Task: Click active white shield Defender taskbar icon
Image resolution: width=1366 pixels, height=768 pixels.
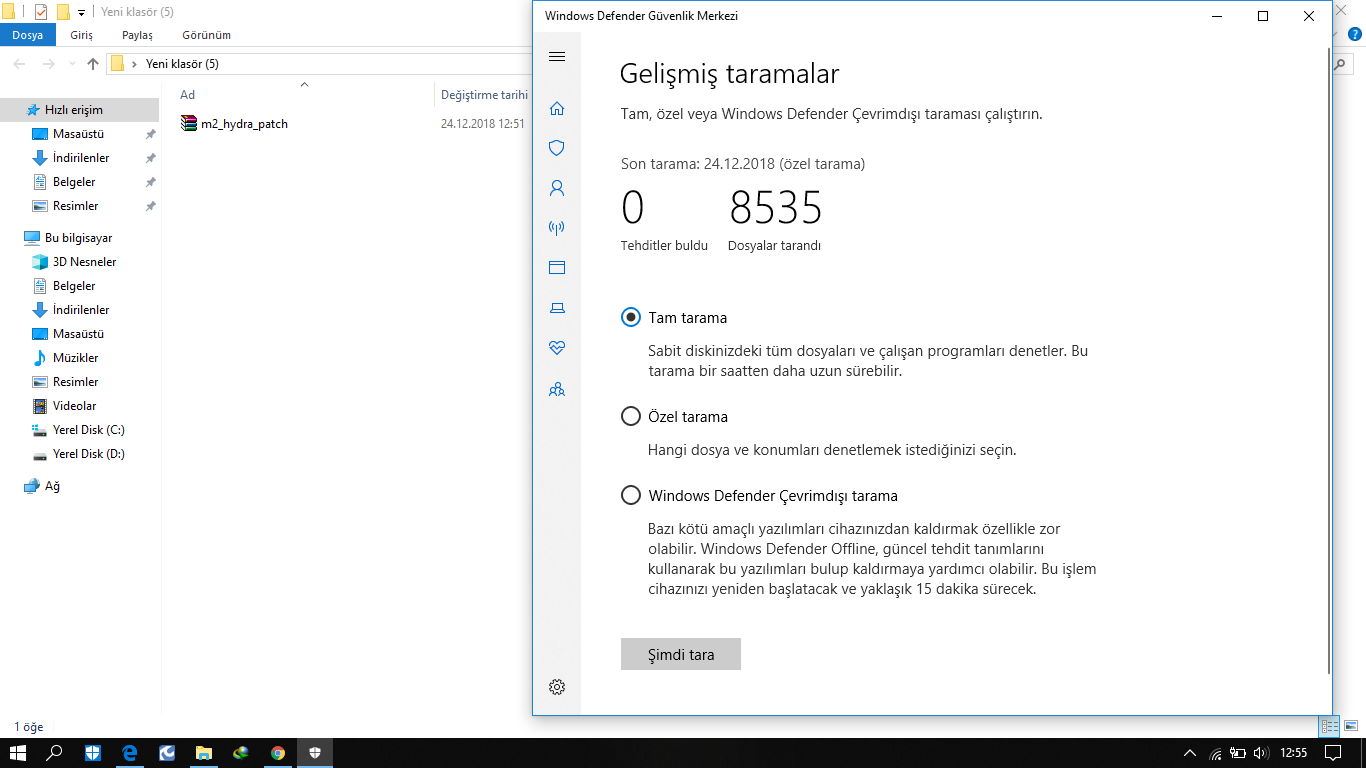Action: [315, 753]
